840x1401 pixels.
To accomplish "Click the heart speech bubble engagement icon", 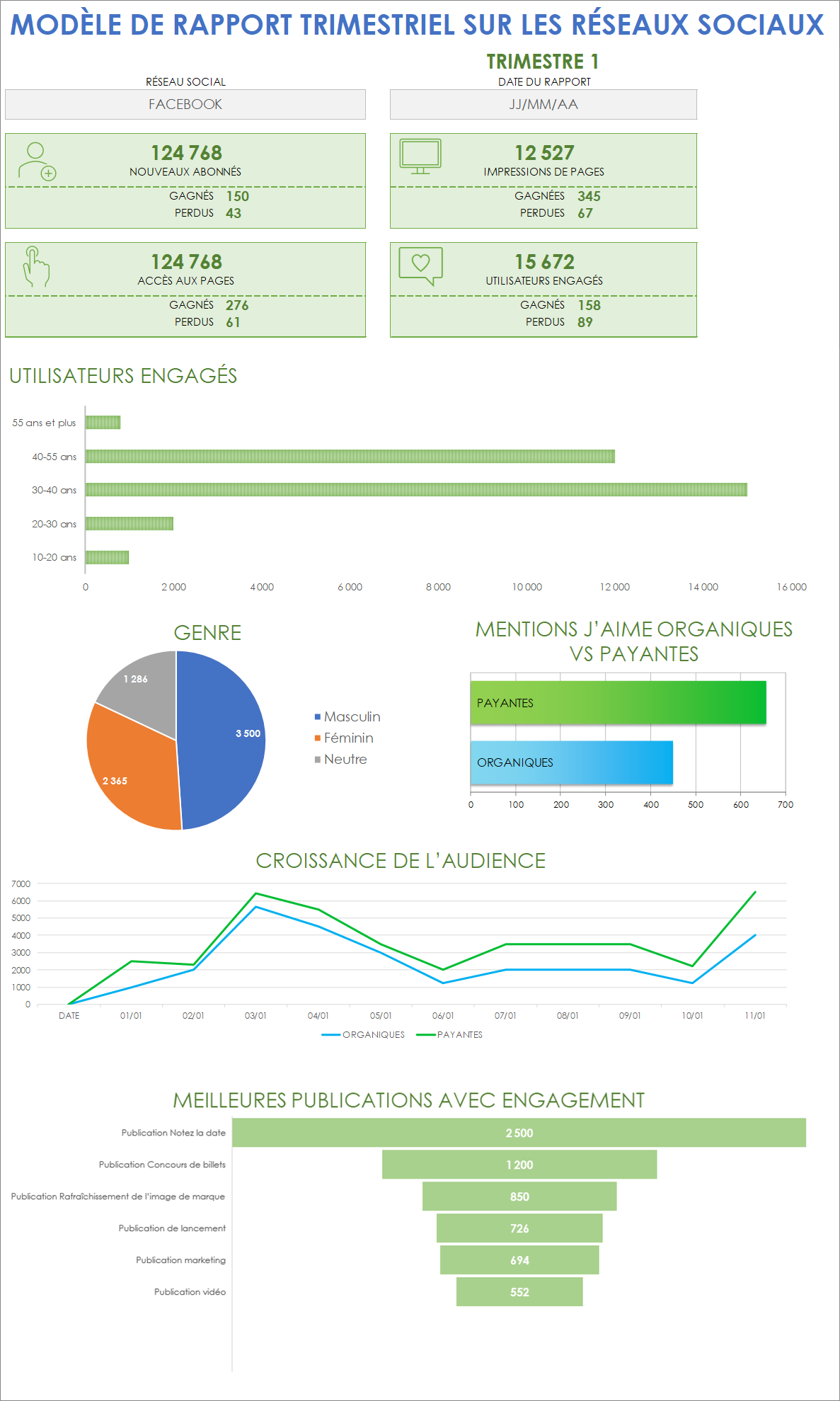I will click(420, 265).
